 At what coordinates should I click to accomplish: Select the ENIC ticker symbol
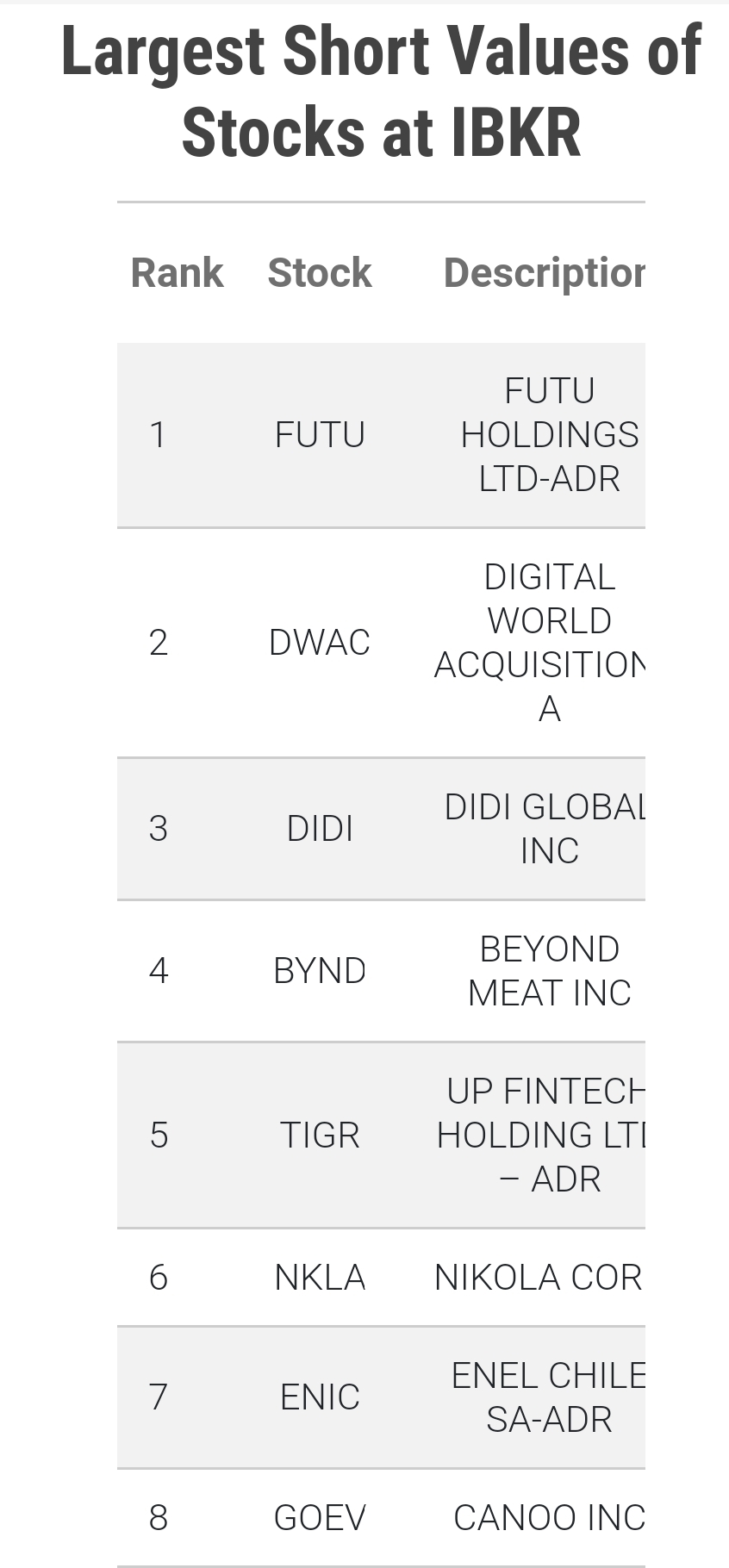click(320, 1397)
